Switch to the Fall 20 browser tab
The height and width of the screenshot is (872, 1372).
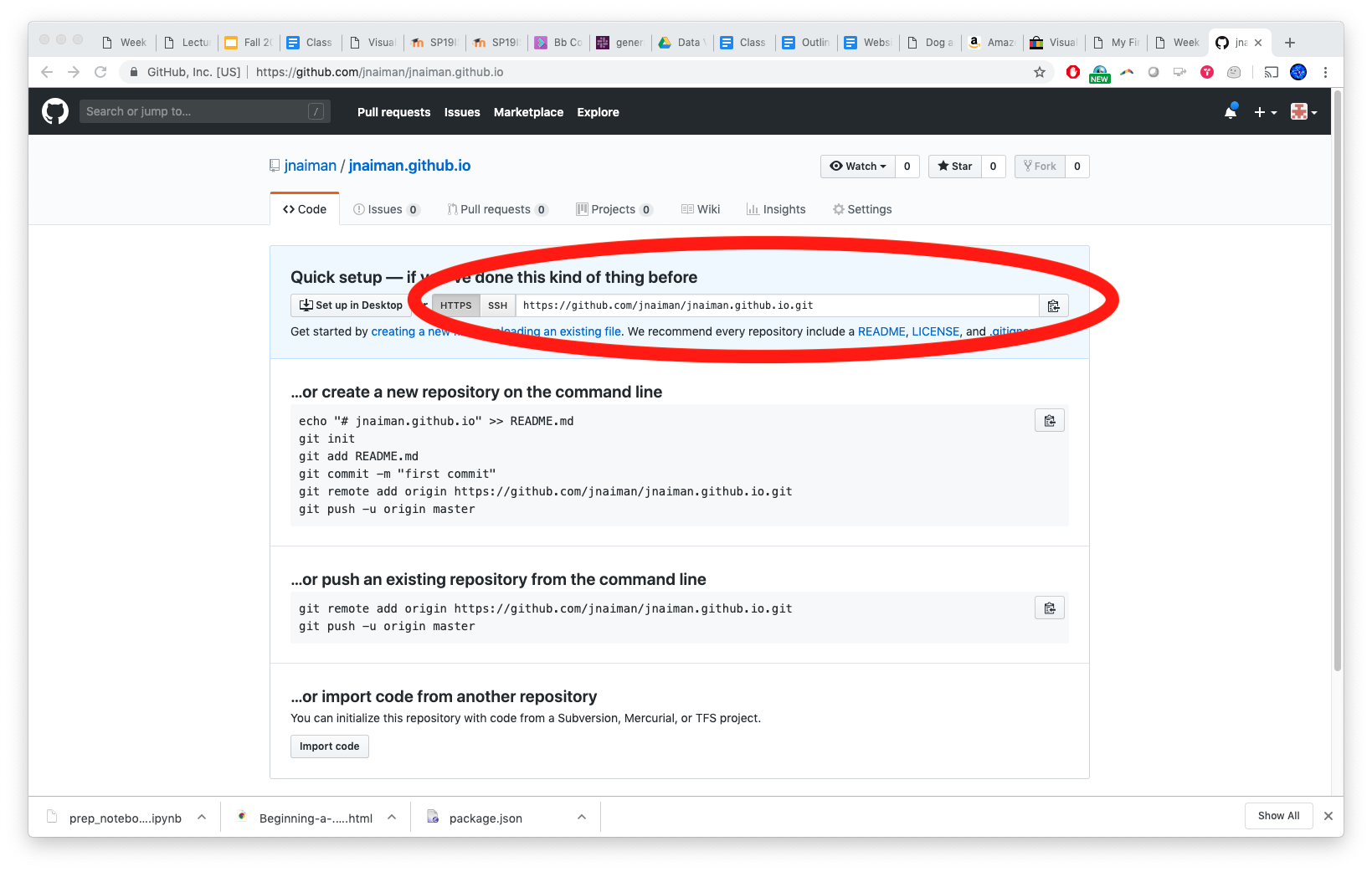(x=249, y=43)
